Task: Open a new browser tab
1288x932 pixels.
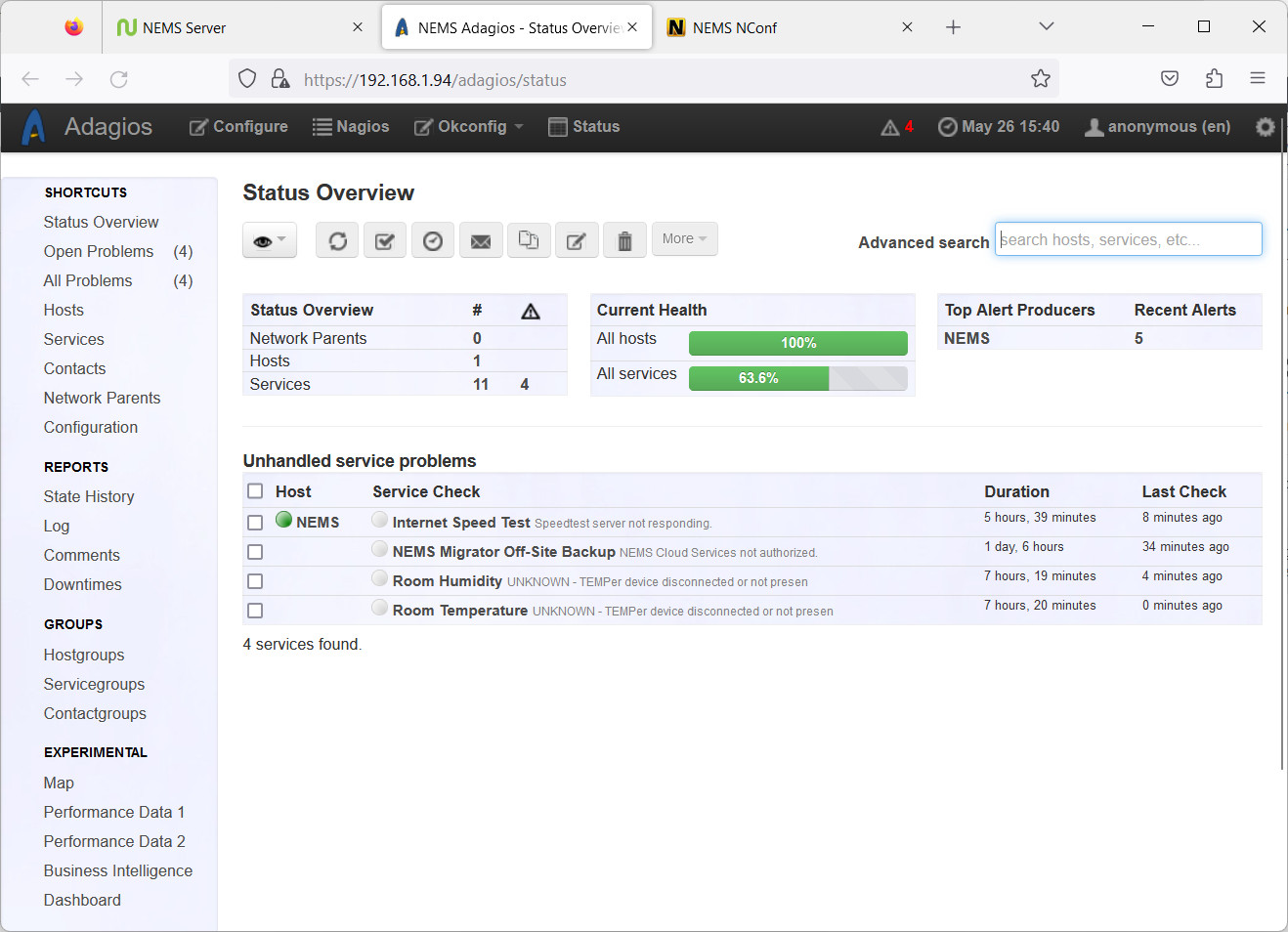Action: pyautogui.click(x=953, y=27)
